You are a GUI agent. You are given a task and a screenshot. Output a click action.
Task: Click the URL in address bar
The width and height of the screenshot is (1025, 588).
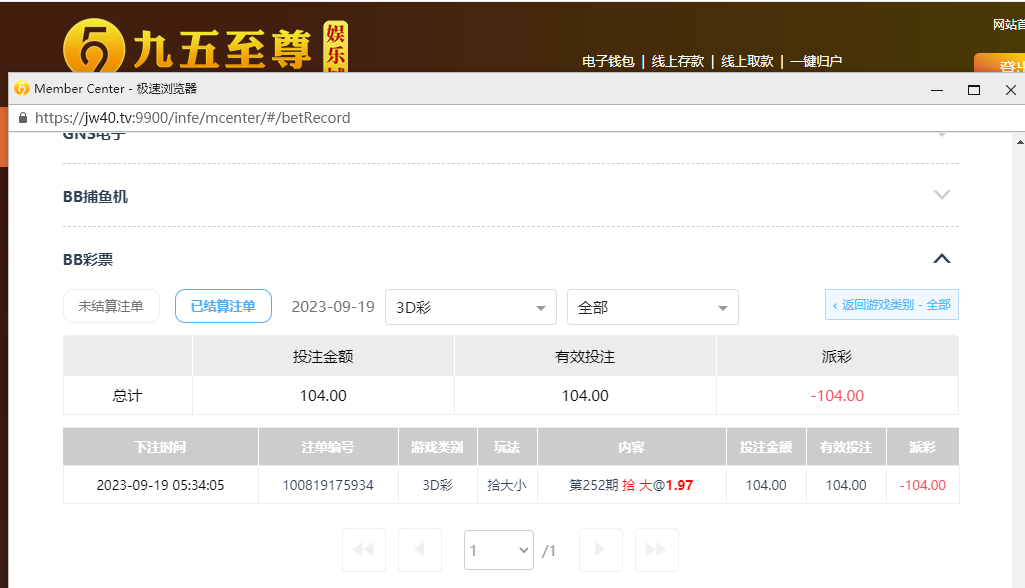[192, 118]
